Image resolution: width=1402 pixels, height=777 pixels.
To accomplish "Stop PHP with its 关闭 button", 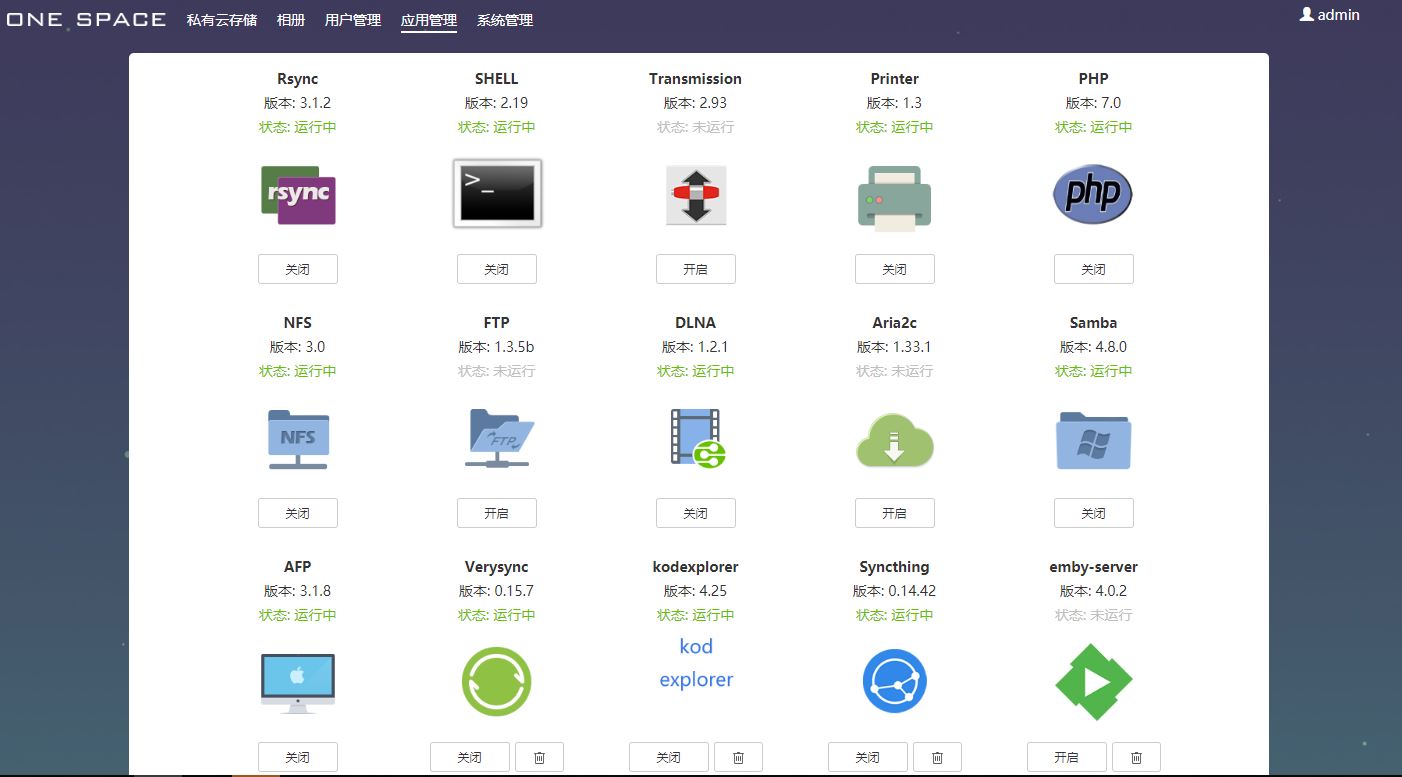I will [1094, 269].
